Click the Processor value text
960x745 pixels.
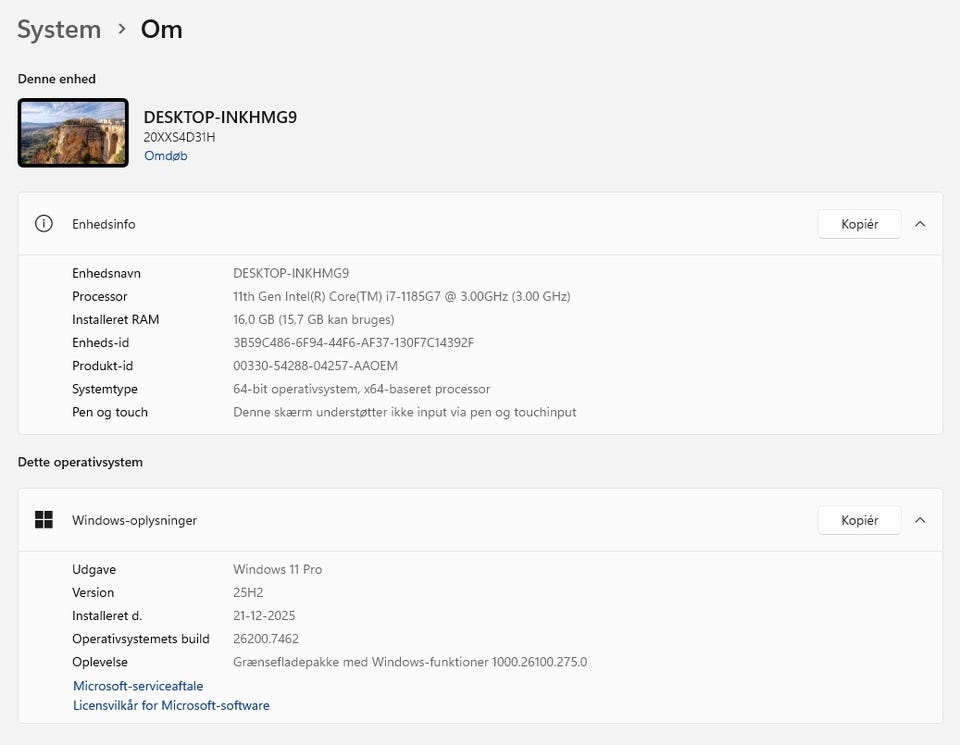(x=401, y=296)
